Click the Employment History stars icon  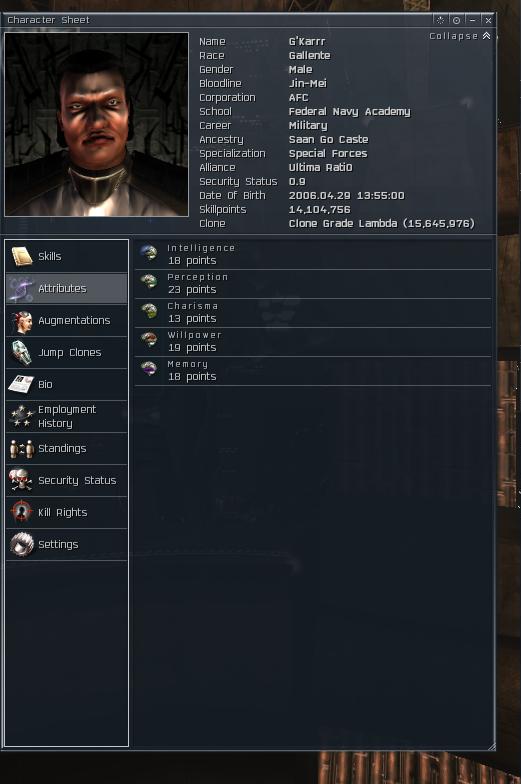pos(22,416)
